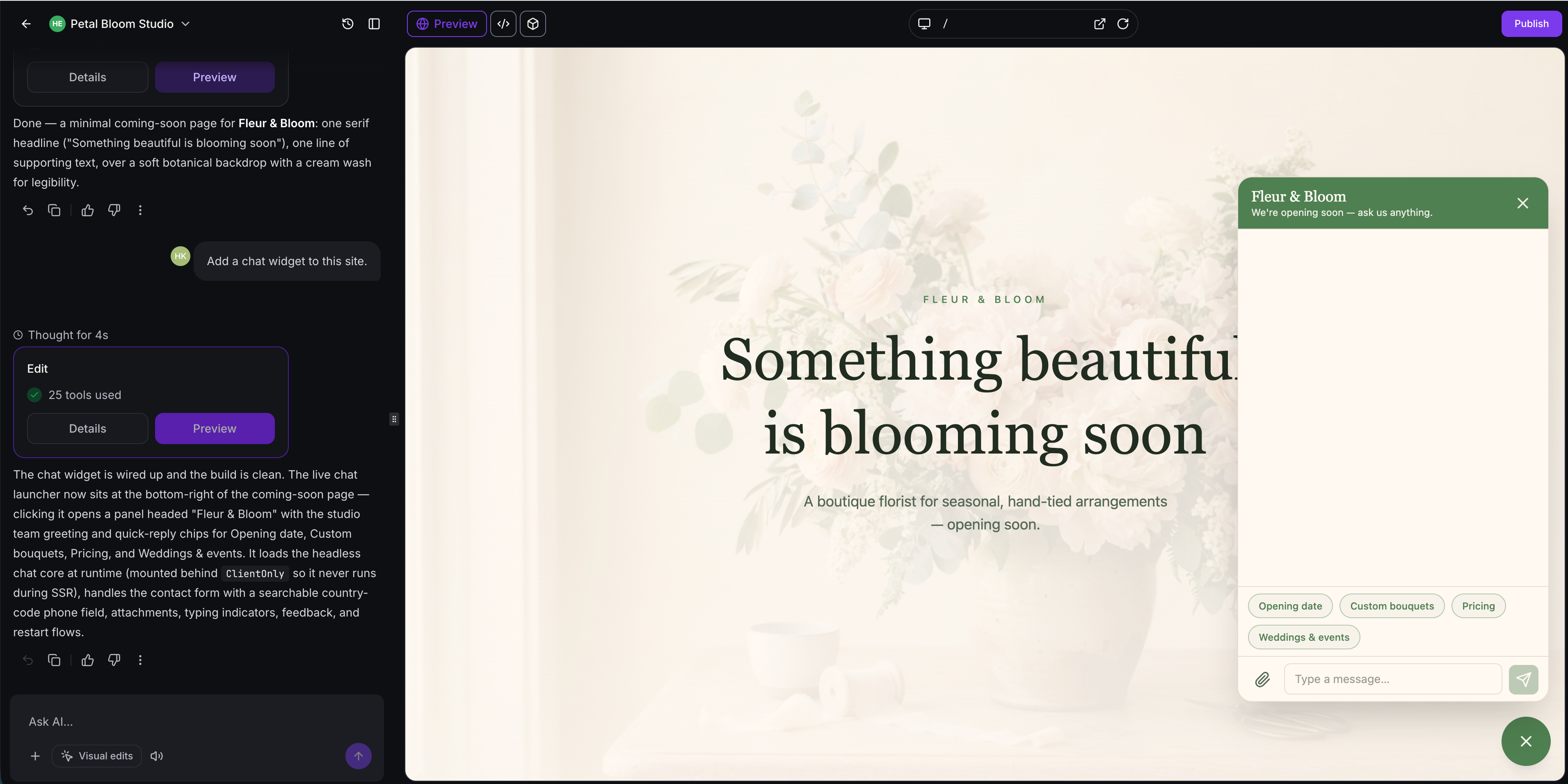
Task: Dislike the chat widget response
Action: [114, 660]
